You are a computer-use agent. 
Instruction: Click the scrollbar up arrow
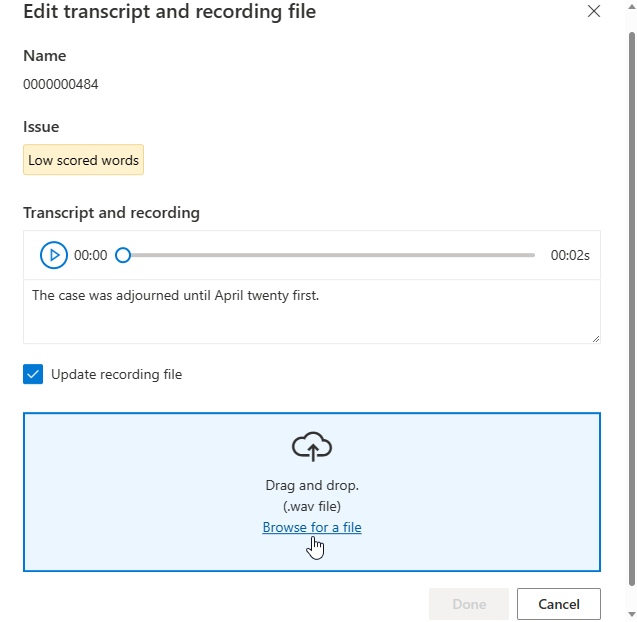tap(632, 7)
